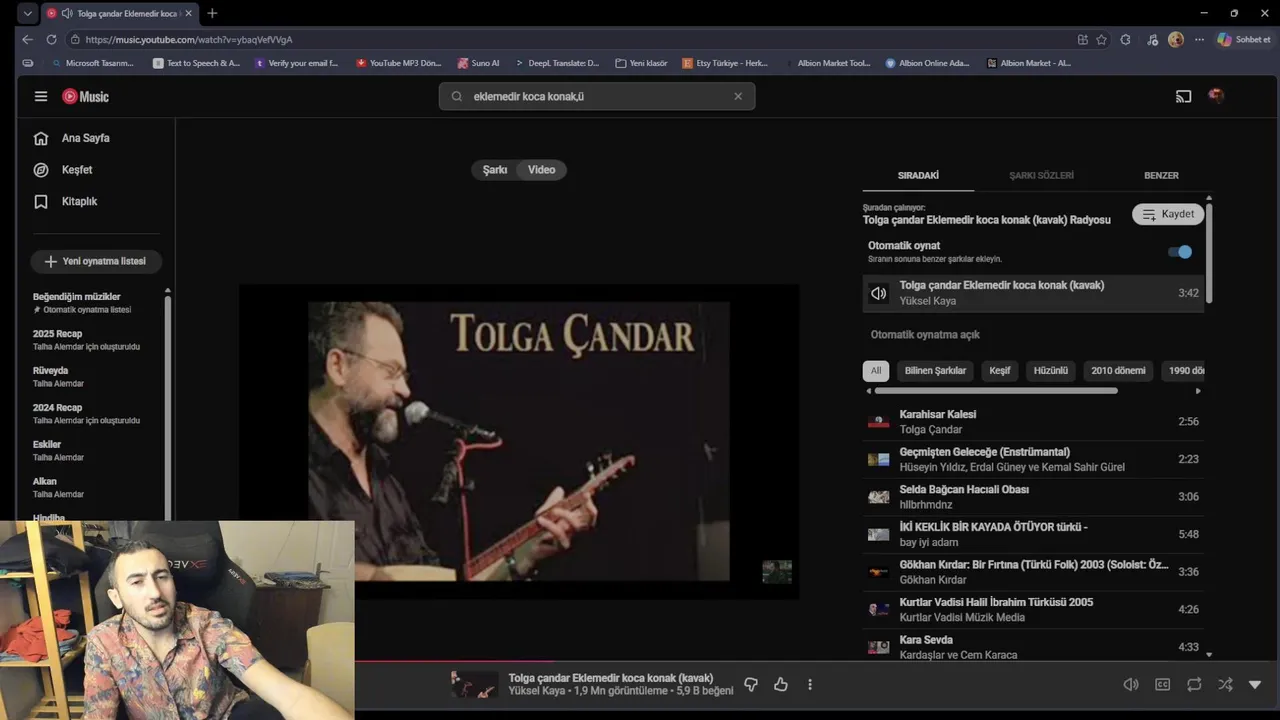Bookmark this page with star icon
1280x720 pixels.
click(1101, 39)
